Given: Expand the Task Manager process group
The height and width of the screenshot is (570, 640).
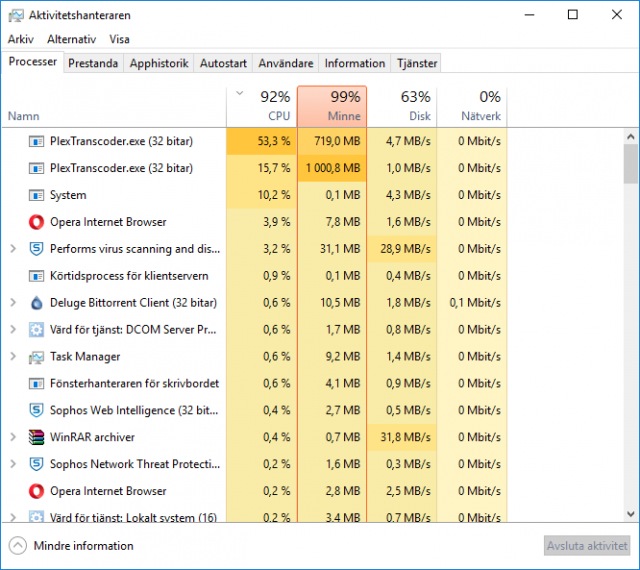Looking at the screenshot, I should [13, 356].
